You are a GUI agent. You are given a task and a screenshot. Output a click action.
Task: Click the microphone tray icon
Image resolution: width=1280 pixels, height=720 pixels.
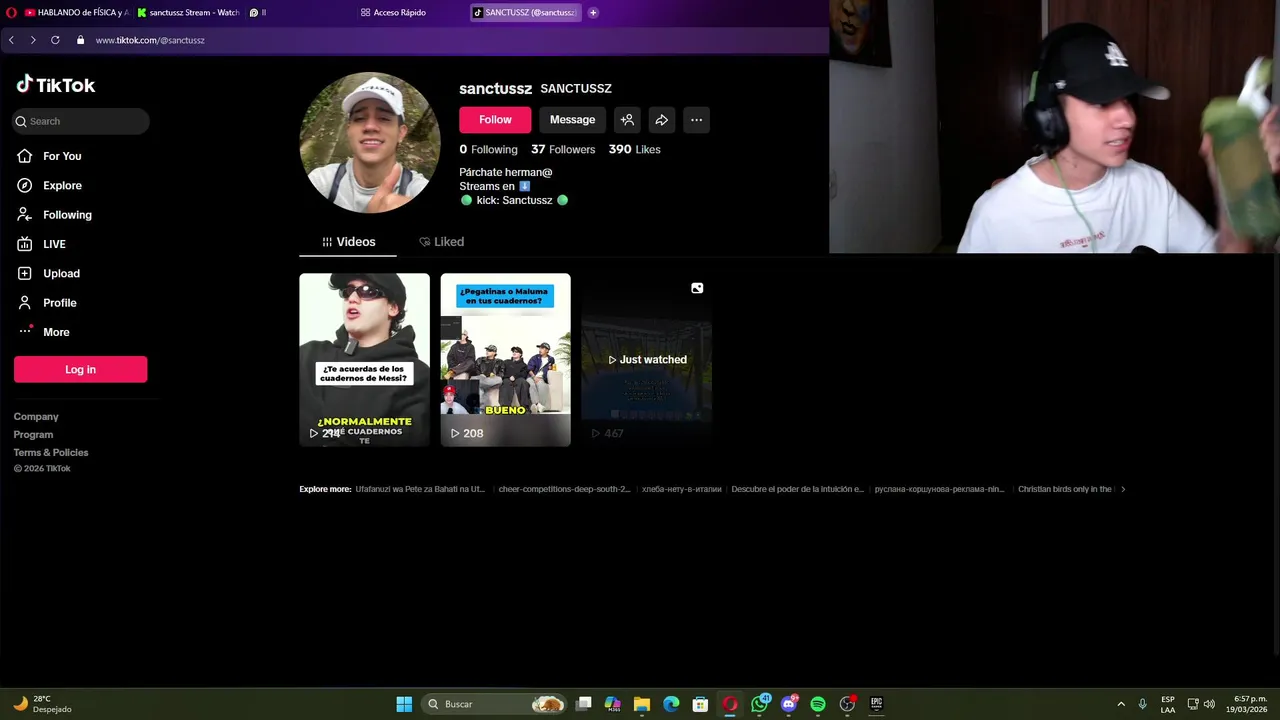pos(1142,704)
